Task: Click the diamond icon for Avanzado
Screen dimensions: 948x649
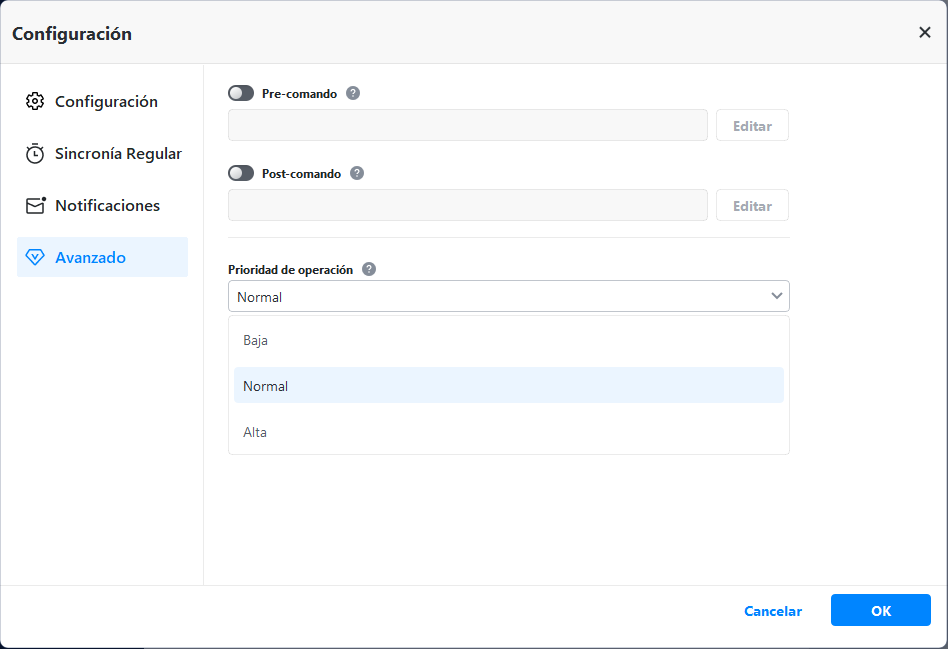Action: tap(35, 257)
